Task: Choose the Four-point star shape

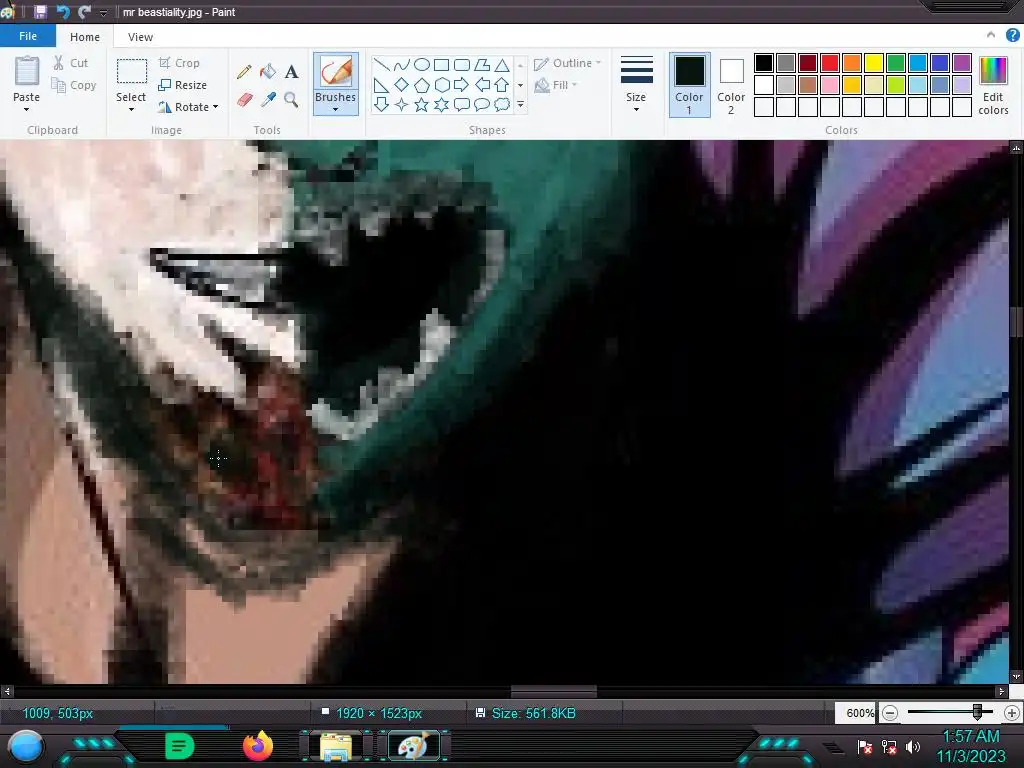Action: click(x=402, y=104)
